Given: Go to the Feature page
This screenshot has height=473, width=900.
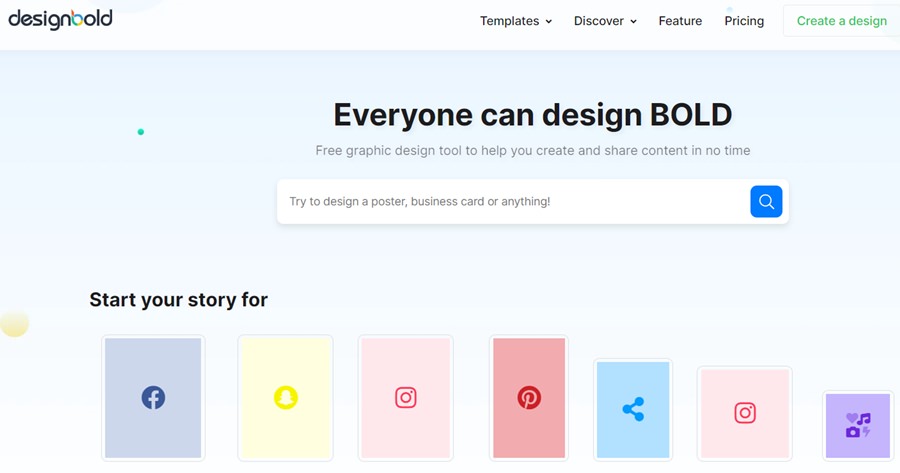Looking at the screenshot, I should coord(680,21).
